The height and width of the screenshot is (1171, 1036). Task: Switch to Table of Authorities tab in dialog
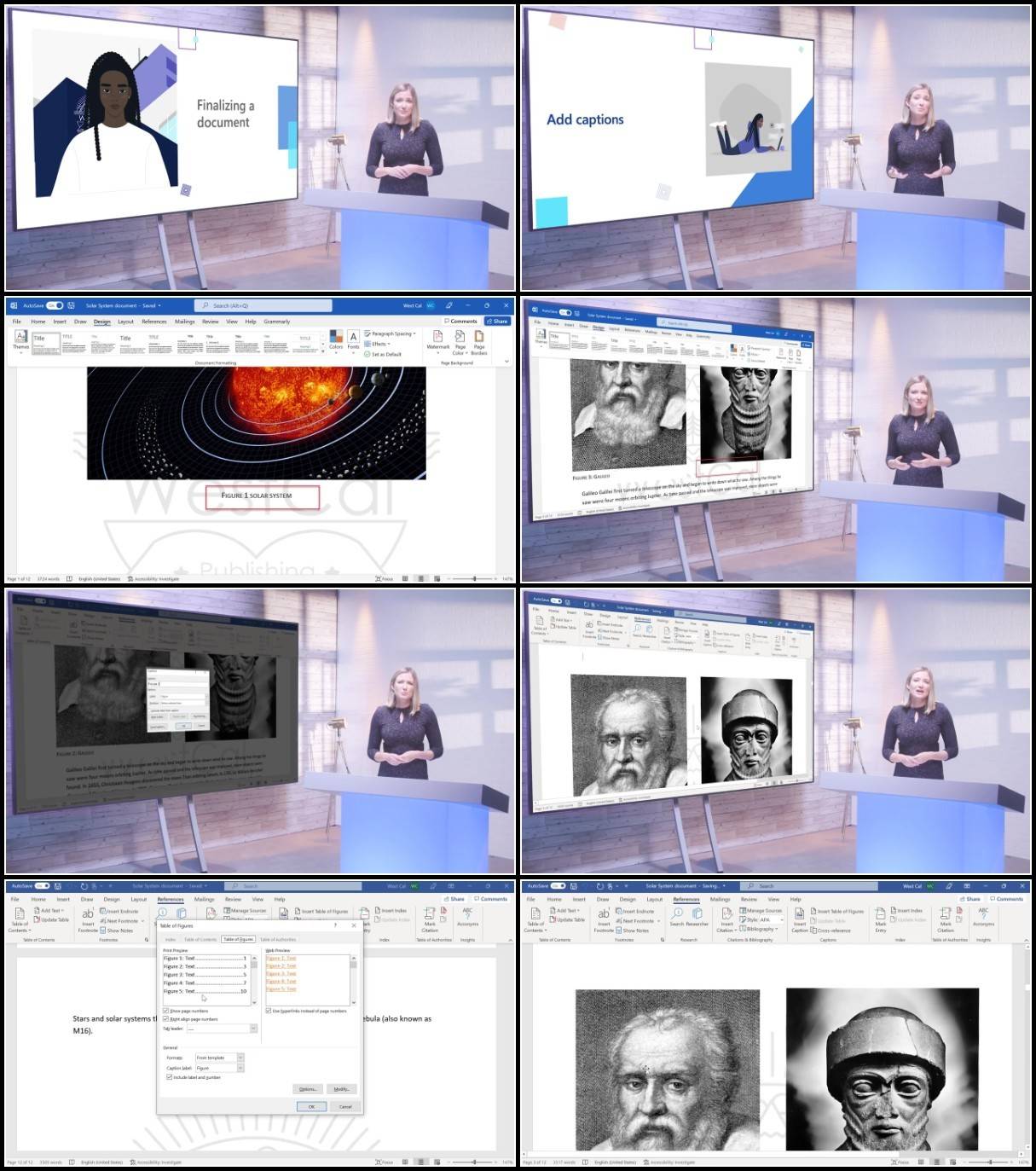[x=278, y=939]
